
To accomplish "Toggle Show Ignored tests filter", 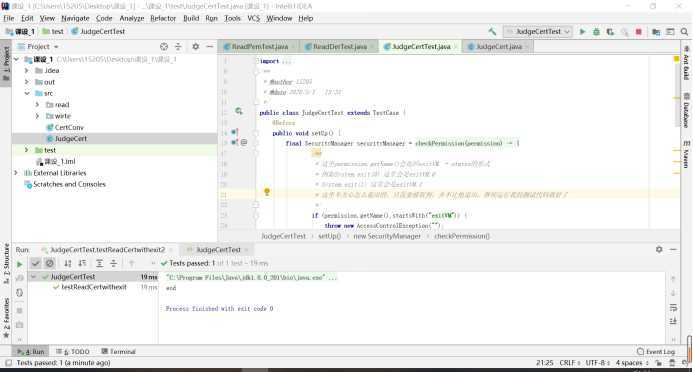I will coord(50,263).
